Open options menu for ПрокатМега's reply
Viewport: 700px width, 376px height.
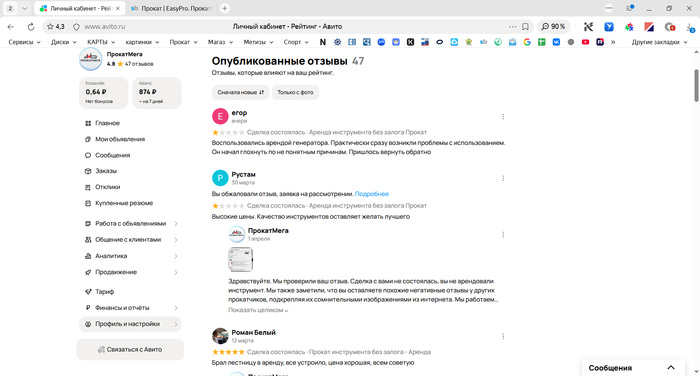point(503,235)
